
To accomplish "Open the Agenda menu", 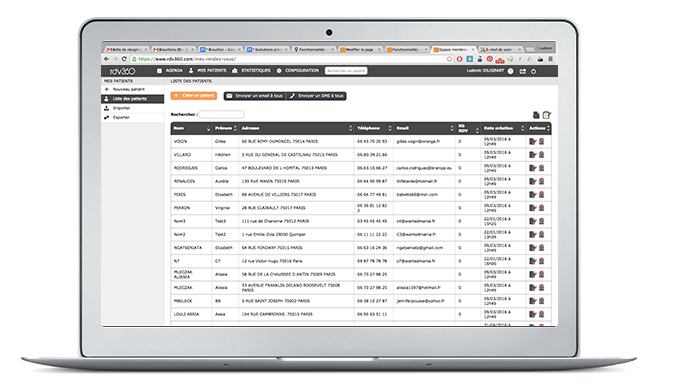I will (x=170, y=70).
